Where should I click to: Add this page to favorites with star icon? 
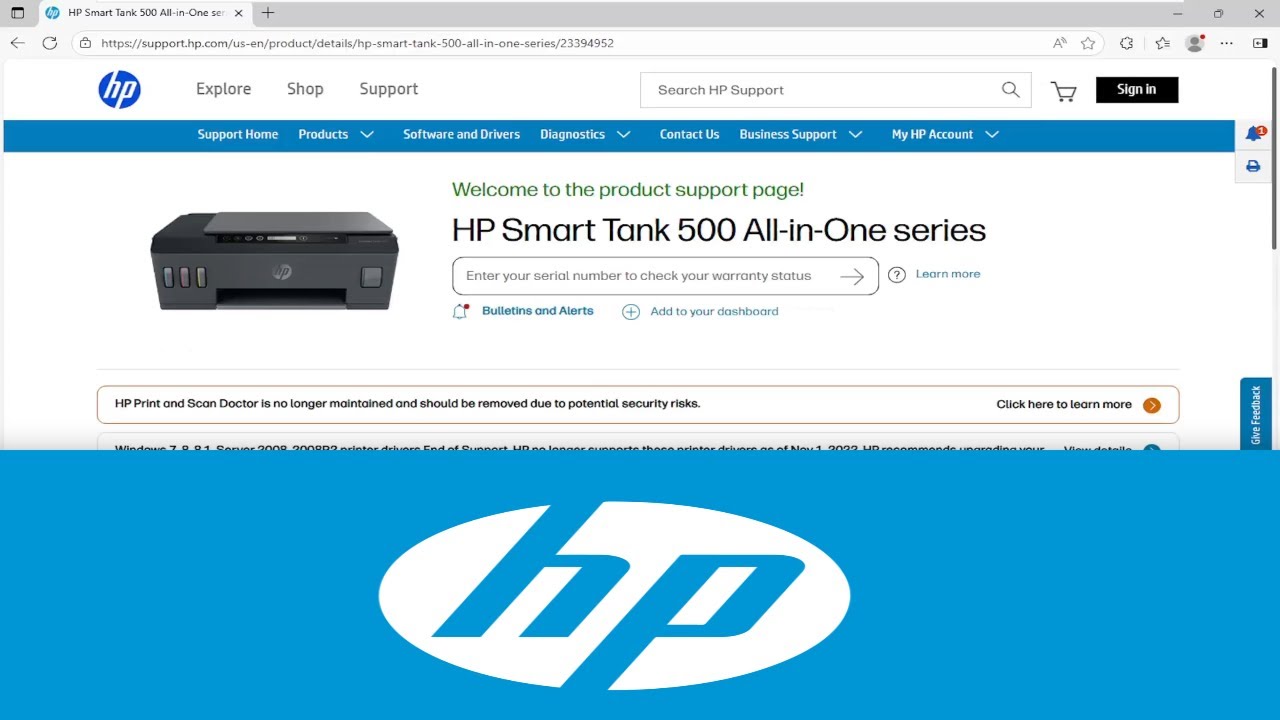(1088, 43)
